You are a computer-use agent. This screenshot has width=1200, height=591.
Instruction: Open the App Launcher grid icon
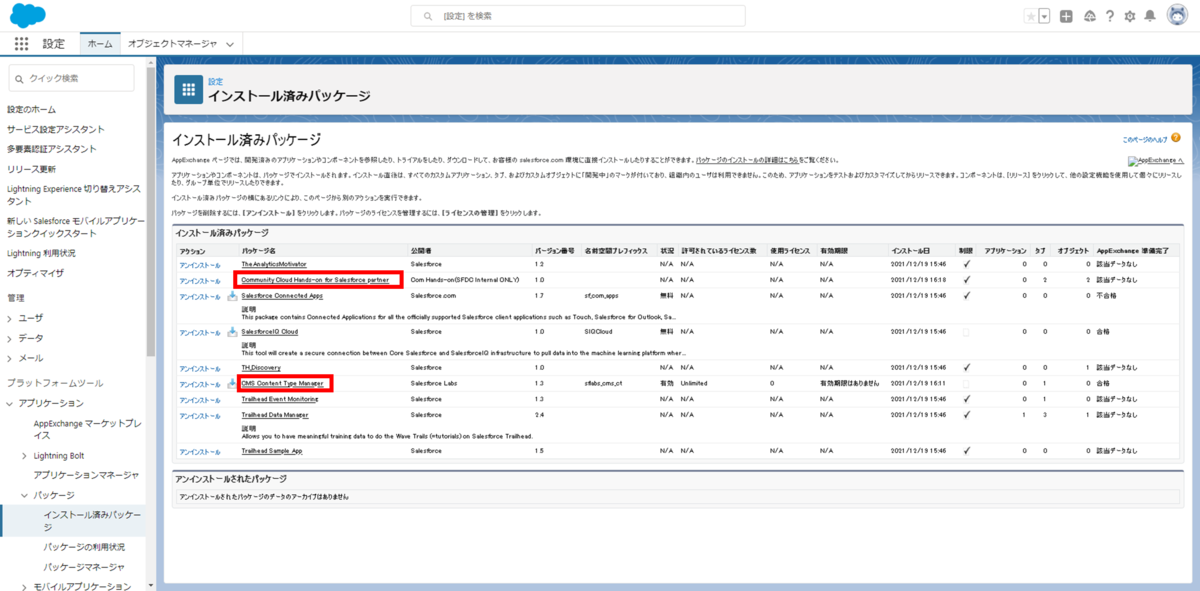pyautogui.click(x=21, y=44)
